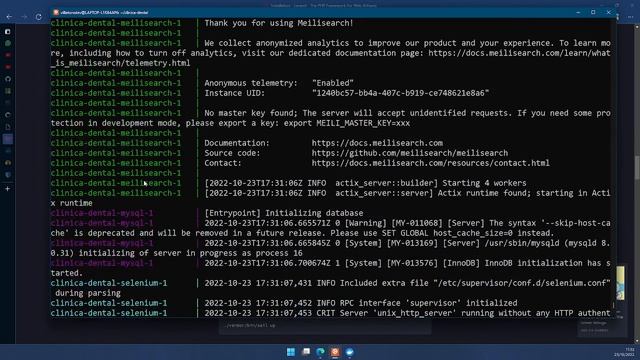Click the 'Thank you for using Meilisearch!' line
The width and height of the screenshot is (640, 360).
pyautogui.click(x=279, y=23)
